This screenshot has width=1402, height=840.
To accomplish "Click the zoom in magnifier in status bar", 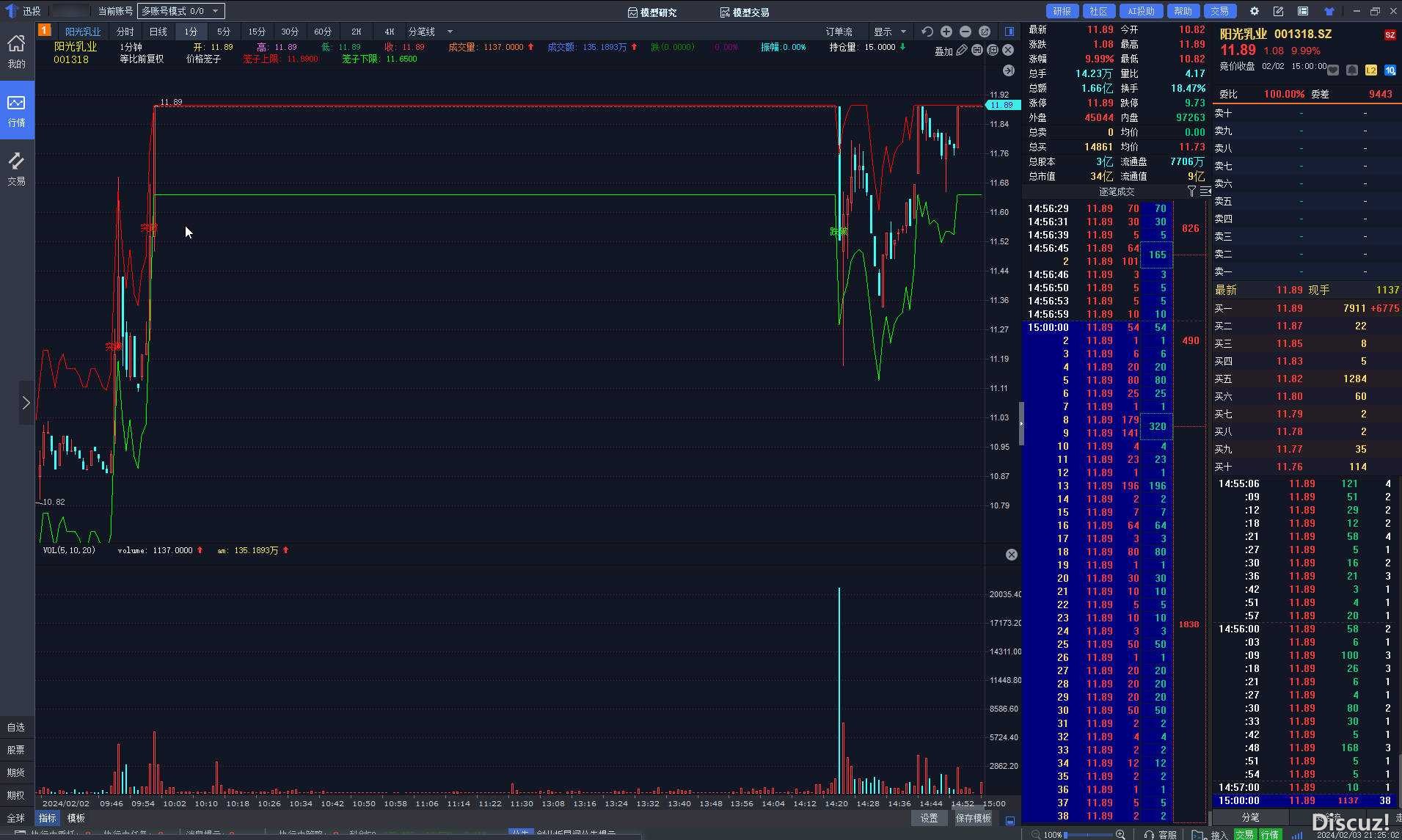I will pyautogui.click(x=1121, y=834).
